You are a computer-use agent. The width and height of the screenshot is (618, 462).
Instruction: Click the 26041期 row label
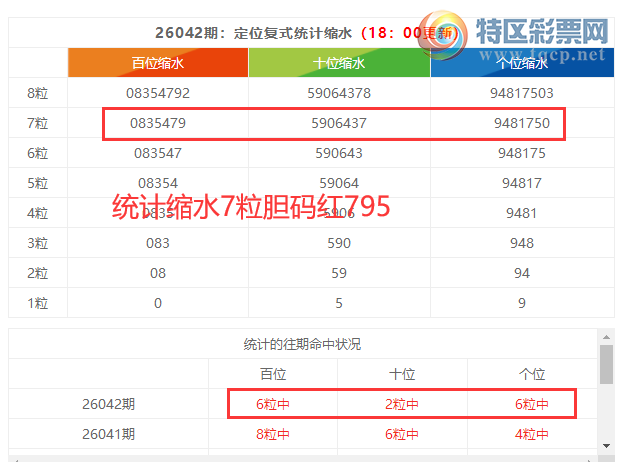coord(108,434)
